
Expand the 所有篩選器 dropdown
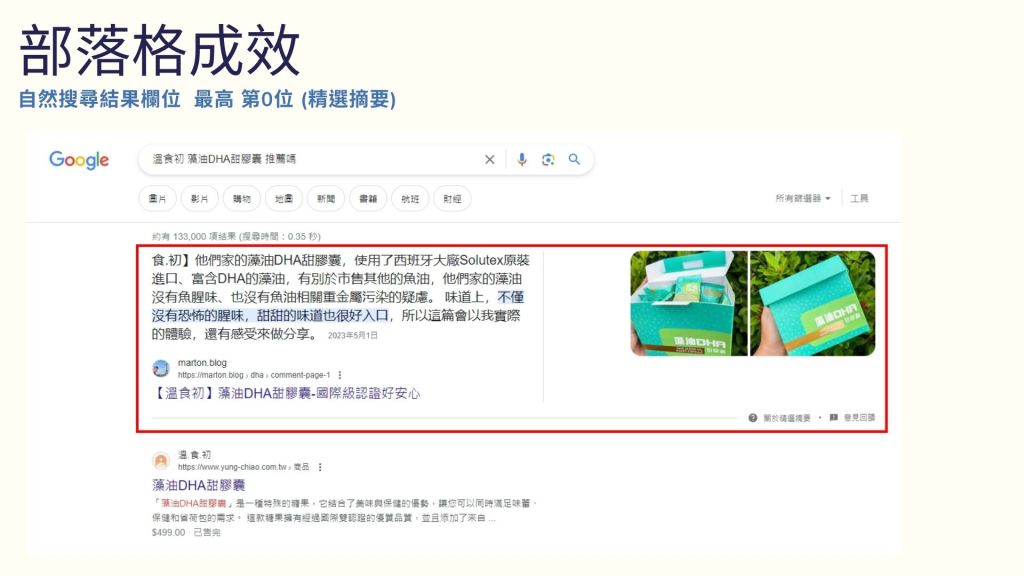click(x=802, y=199)
